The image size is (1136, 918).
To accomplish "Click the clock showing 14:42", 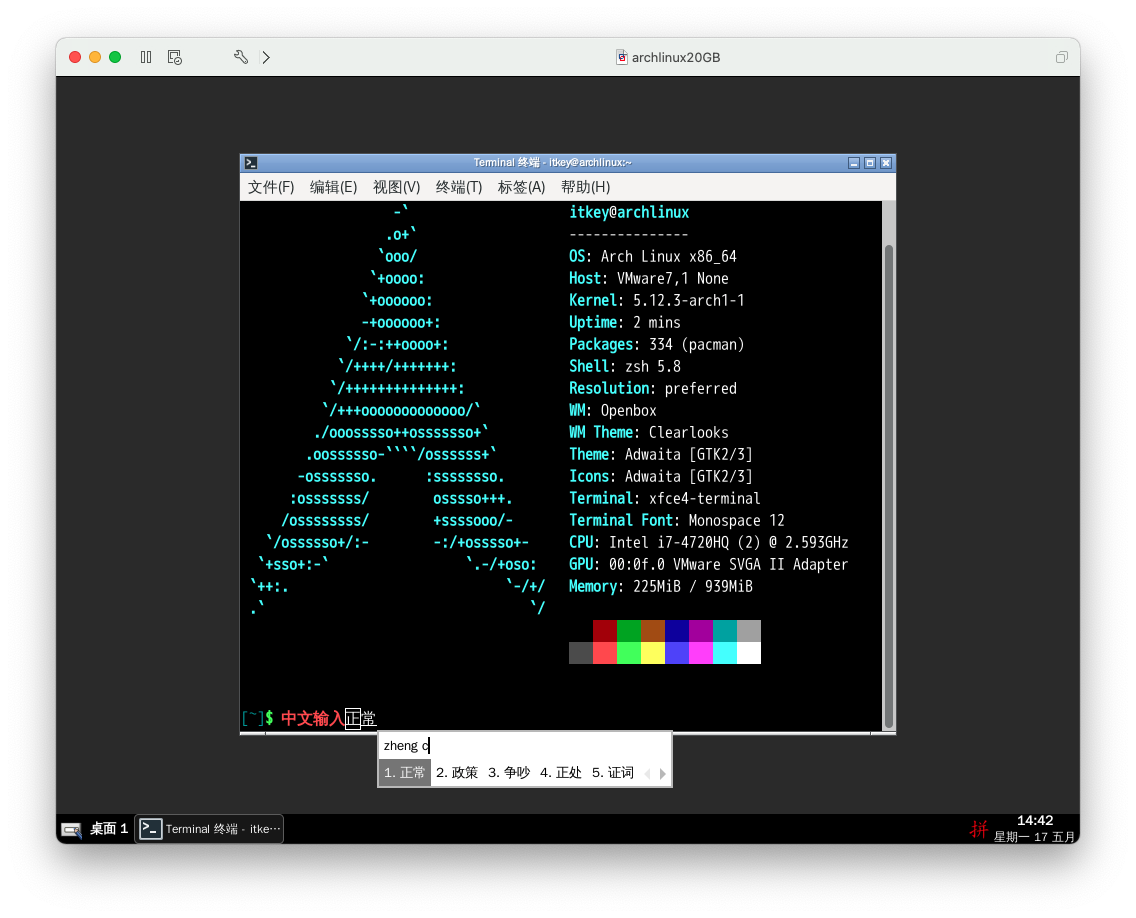I will tap(1035, 820).
